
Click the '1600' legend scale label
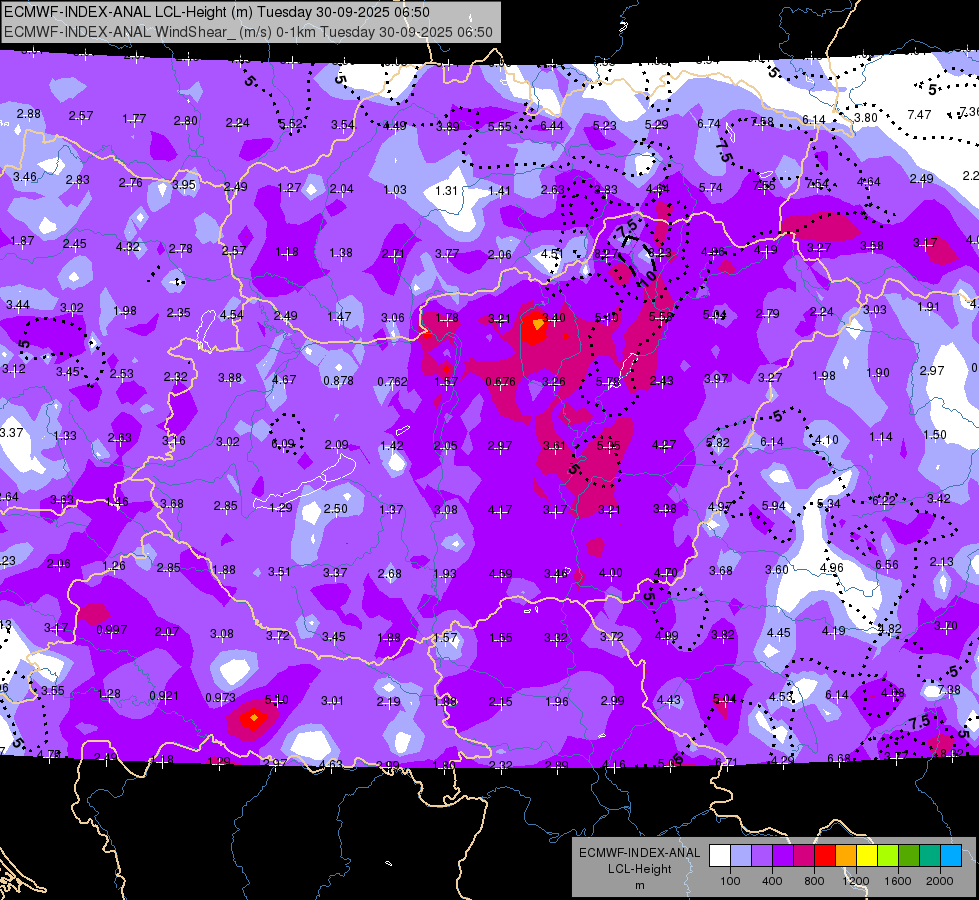click(x=897, y=881)
